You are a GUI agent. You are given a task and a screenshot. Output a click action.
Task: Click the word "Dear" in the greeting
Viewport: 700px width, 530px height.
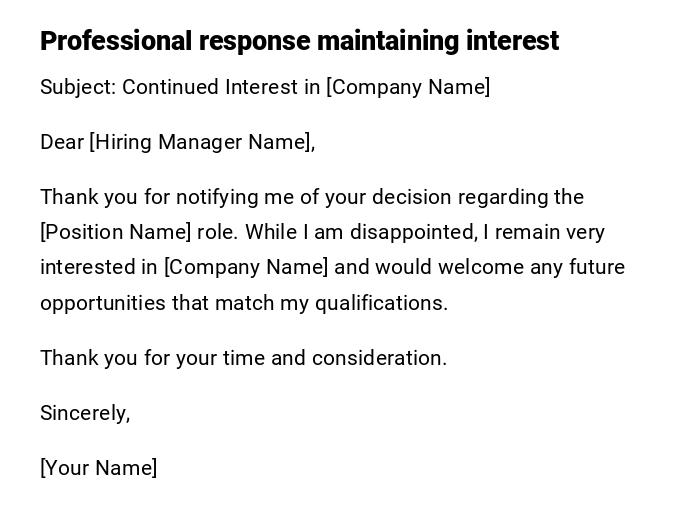62,142
